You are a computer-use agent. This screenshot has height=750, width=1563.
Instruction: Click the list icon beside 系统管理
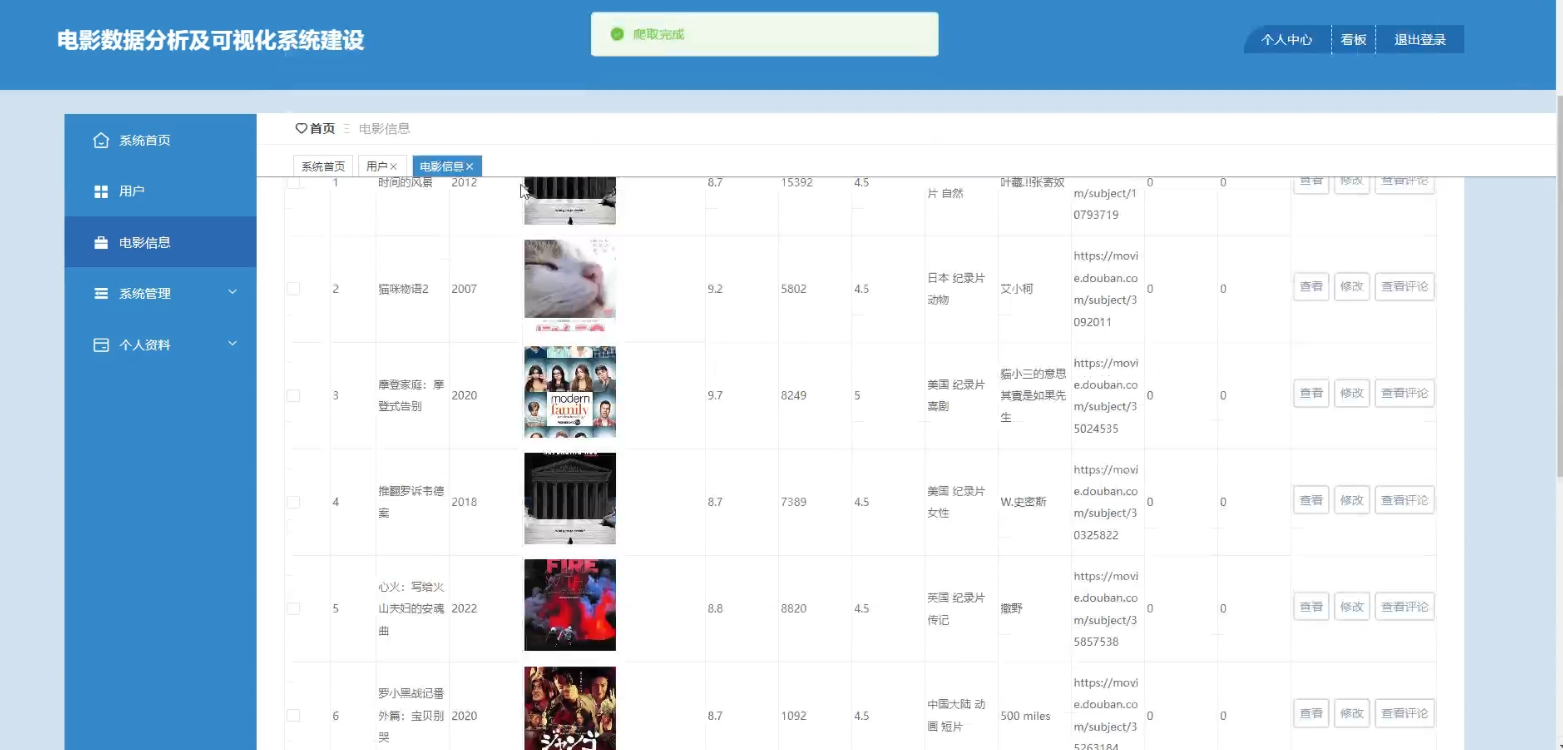click(x=101, y=293)
